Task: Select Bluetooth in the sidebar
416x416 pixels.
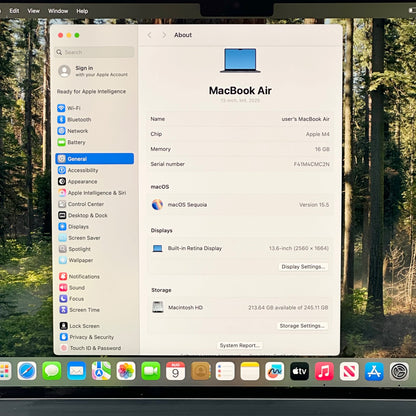Action: [x=74, y=119]
